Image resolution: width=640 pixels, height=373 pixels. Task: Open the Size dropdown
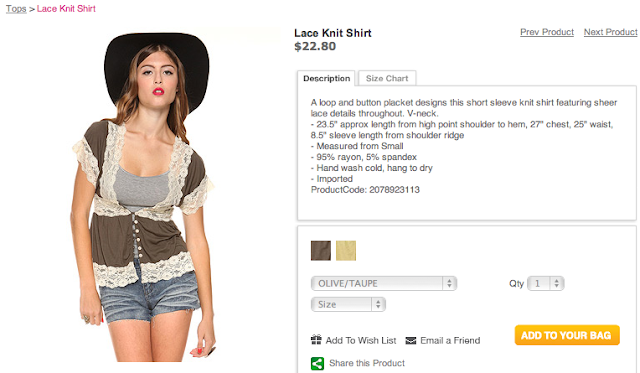point(348,304)
